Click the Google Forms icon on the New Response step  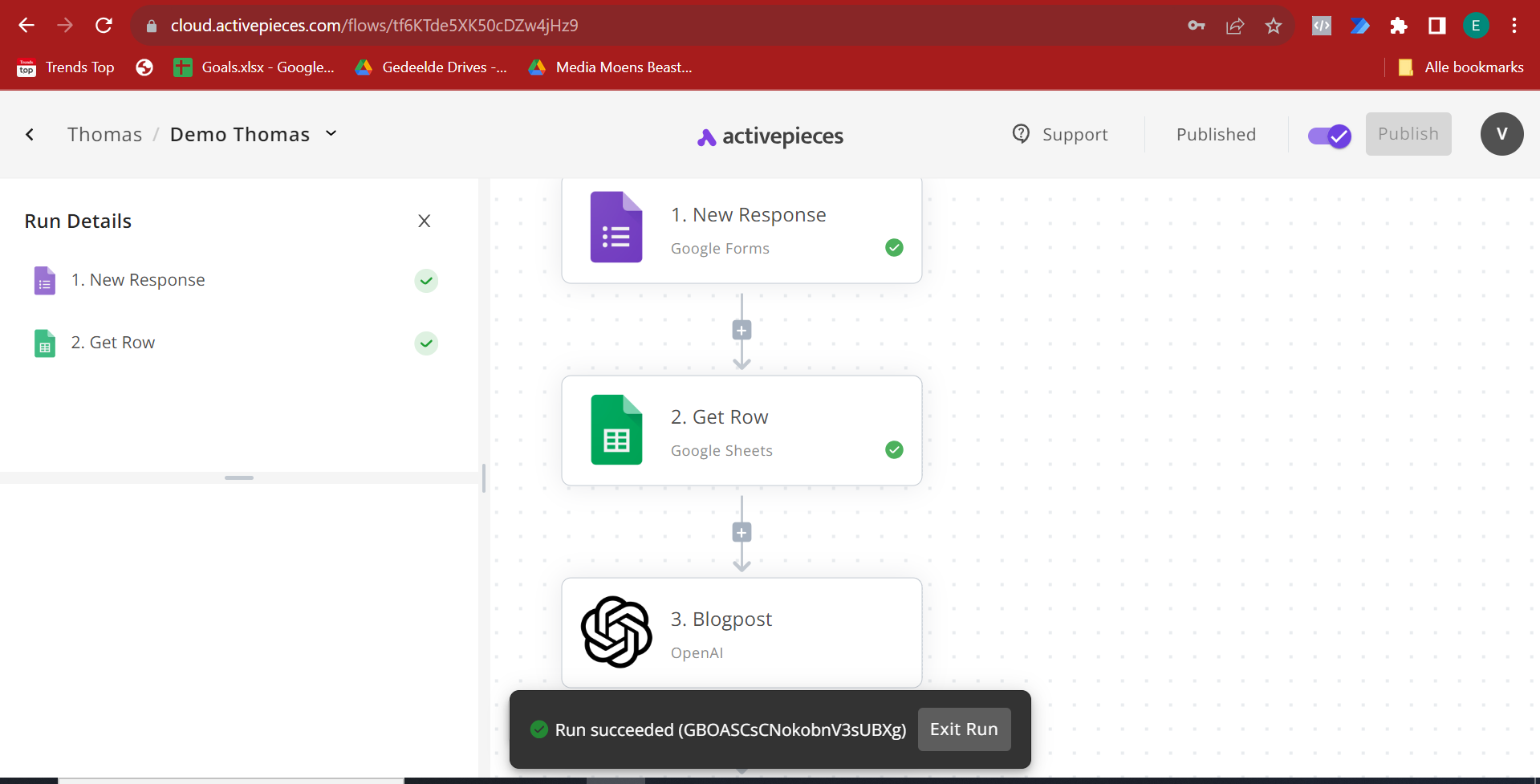pos(616,227)
